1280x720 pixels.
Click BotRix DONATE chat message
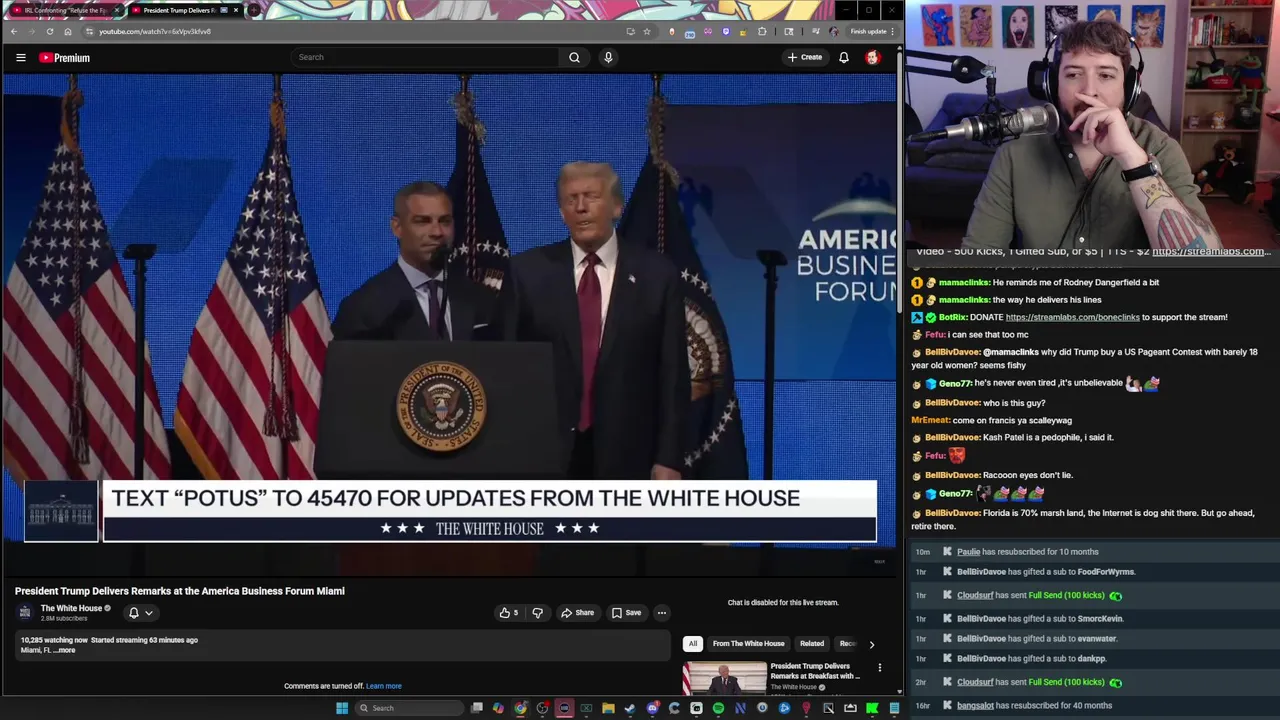click(1070, 317)
